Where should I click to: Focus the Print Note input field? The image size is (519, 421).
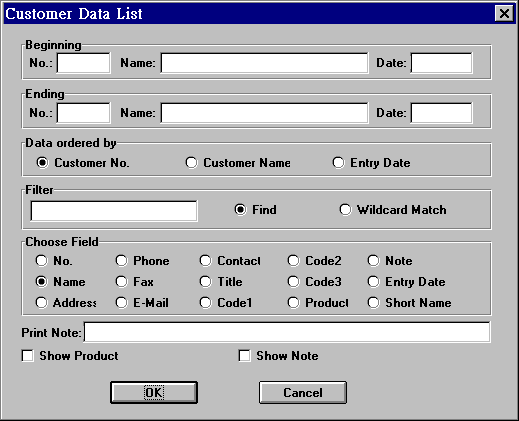click(287, 332)
